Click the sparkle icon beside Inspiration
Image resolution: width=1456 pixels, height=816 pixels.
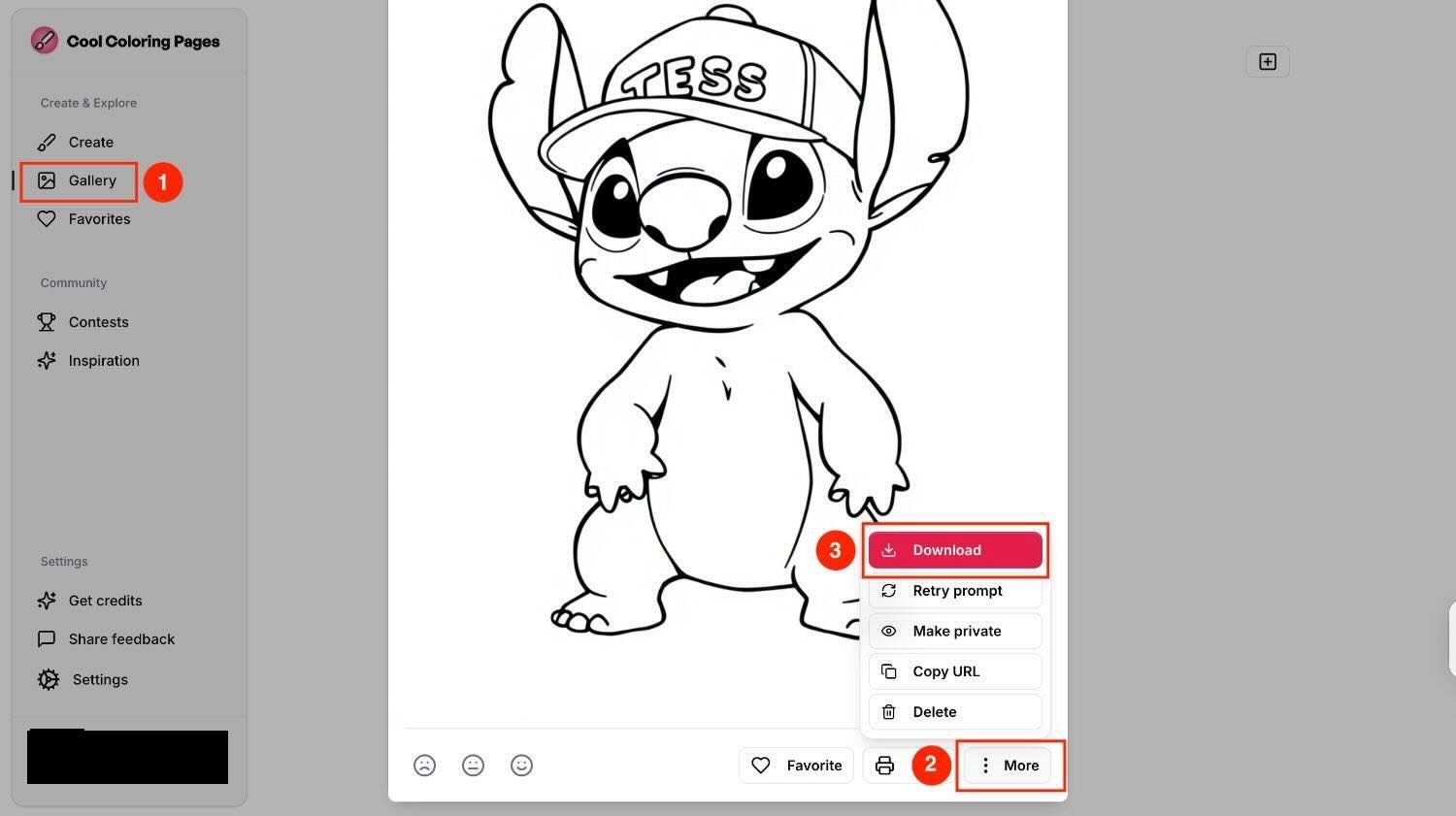(x=47, y=361)
